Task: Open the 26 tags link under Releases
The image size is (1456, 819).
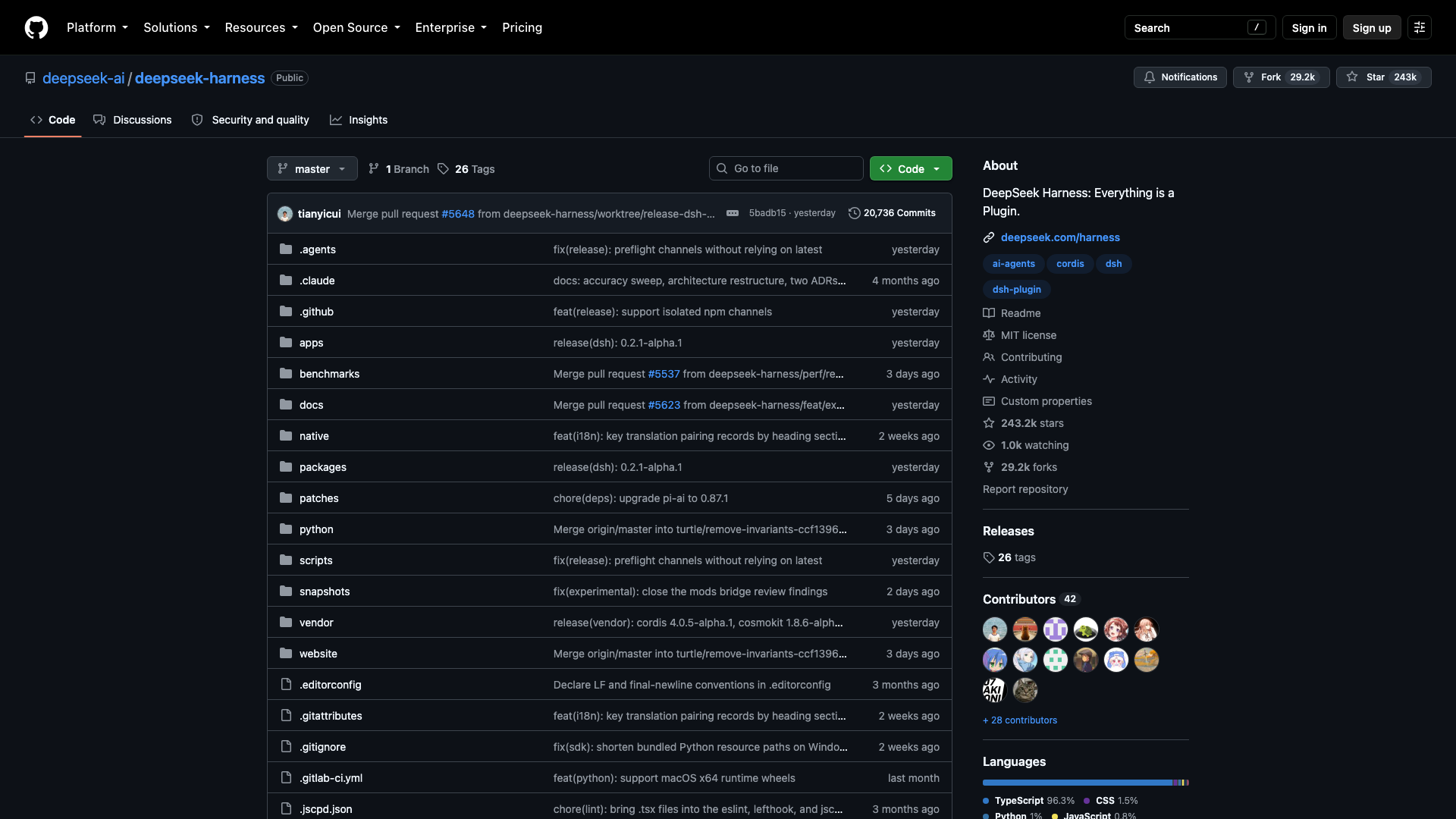Action: (x=1009, y=557)
